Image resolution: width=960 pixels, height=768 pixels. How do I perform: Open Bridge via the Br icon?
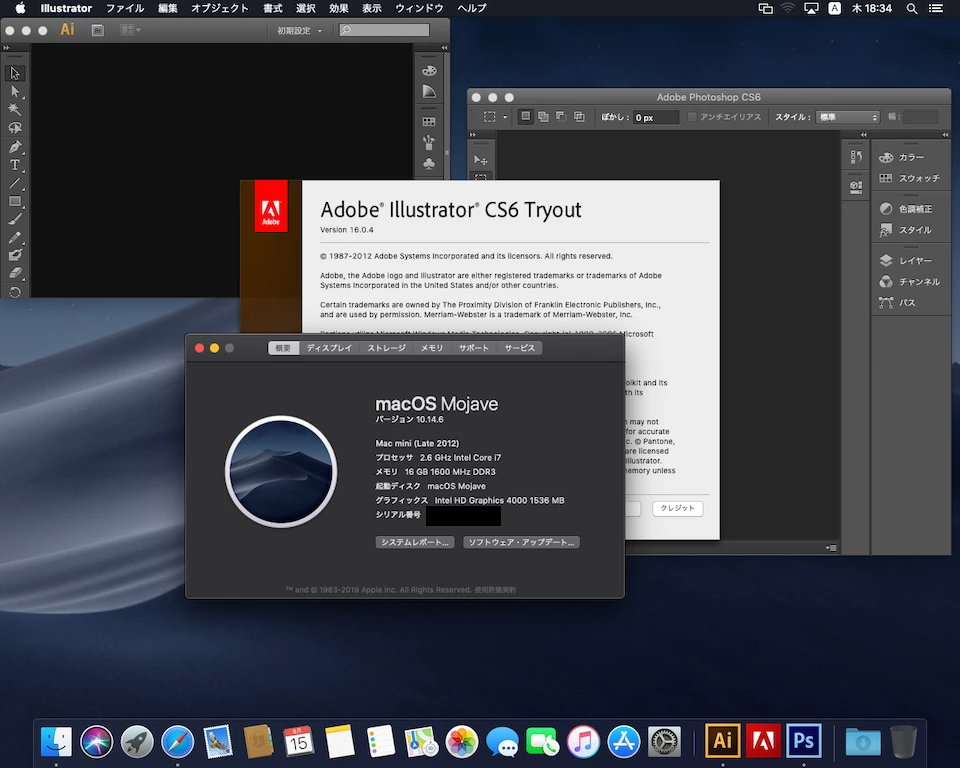[x=97, y=30]
